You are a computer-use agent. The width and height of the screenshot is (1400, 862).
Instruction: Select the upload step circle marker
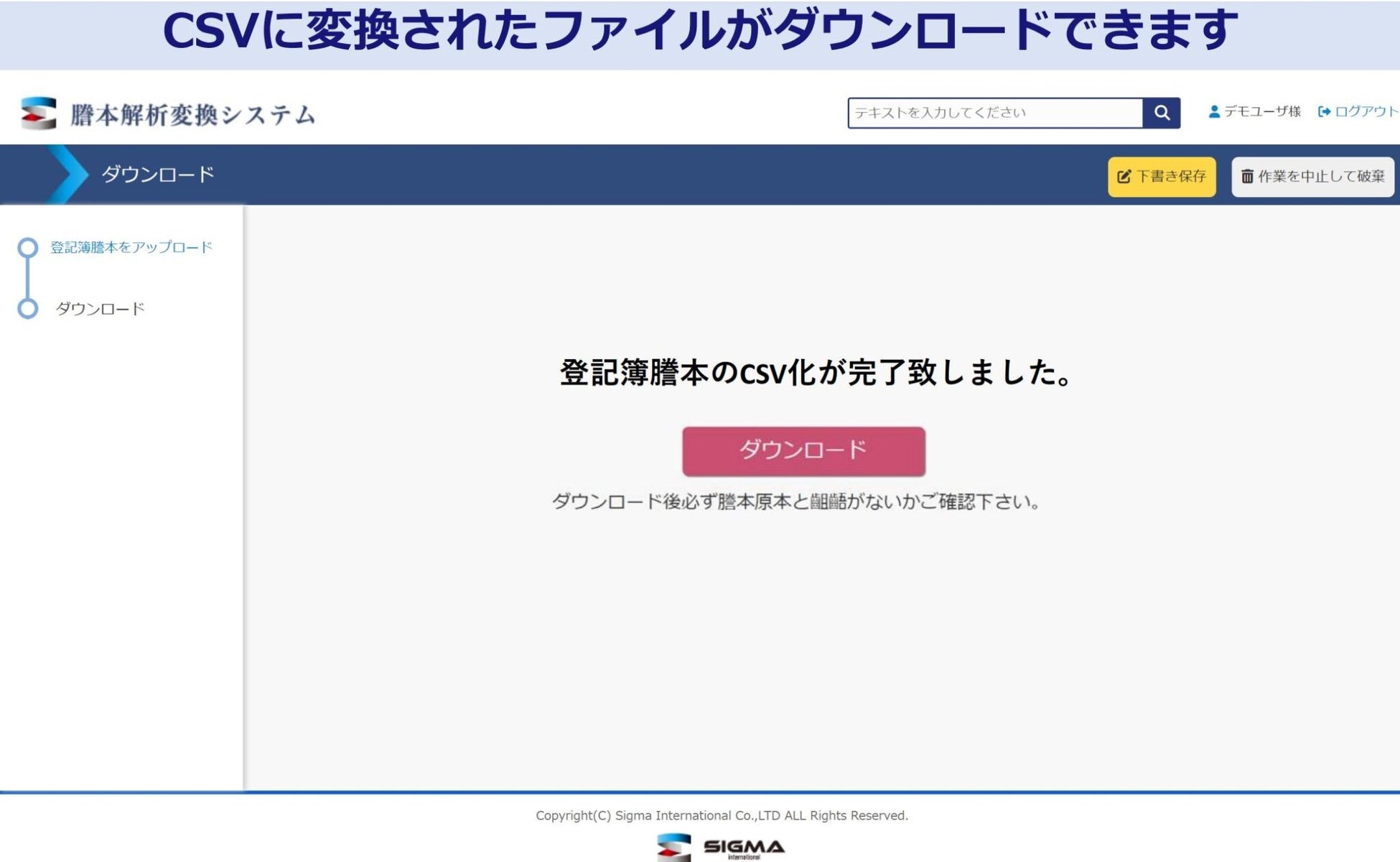point(28,248)
